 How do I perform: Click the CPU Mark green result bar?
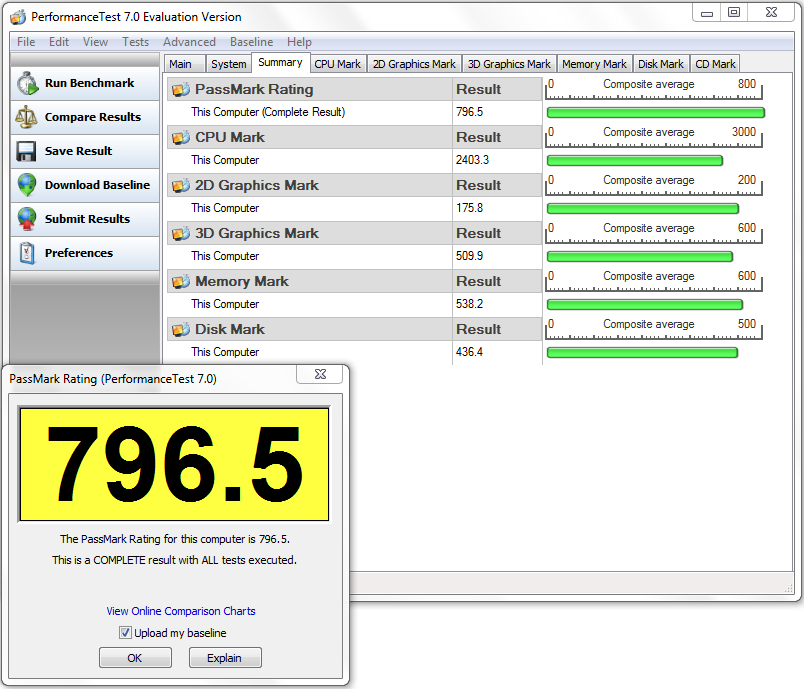coord(635,161)
